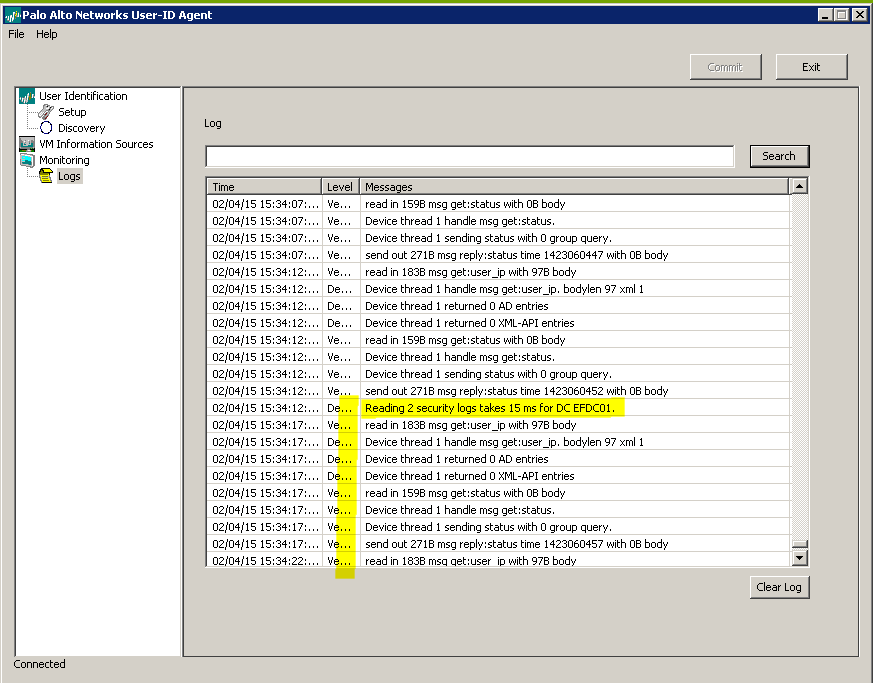Select 'read in 183B msg' row at 15:34:17
The height and width of the screenshot is (683, 873).
(498, 425)
